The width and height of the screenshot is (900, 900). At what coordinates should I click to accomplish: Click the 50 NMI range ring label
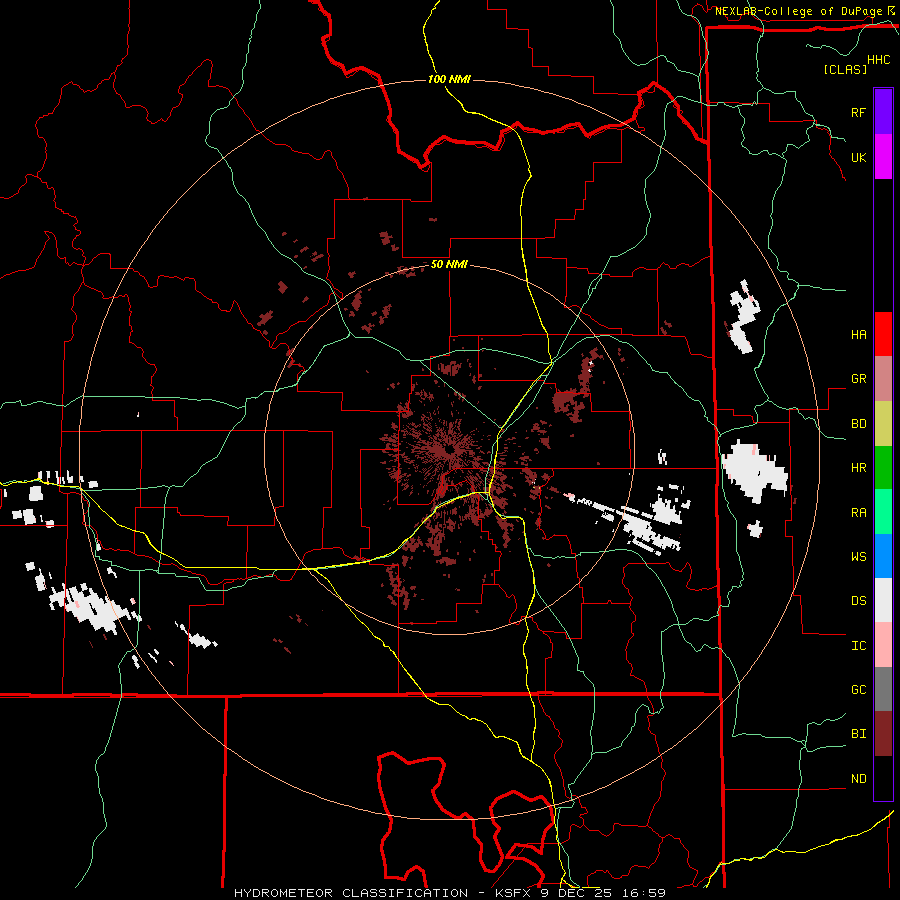pyautogui.click(x=449, y=264)
